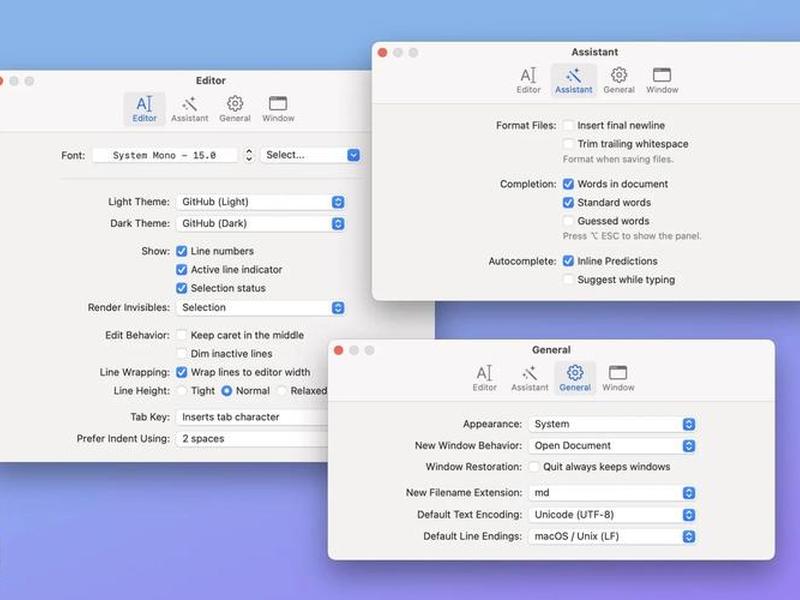This screenshot has height=600, width=800.
Task: Select Normal line height radio button
Action: (x=227, y=391)
